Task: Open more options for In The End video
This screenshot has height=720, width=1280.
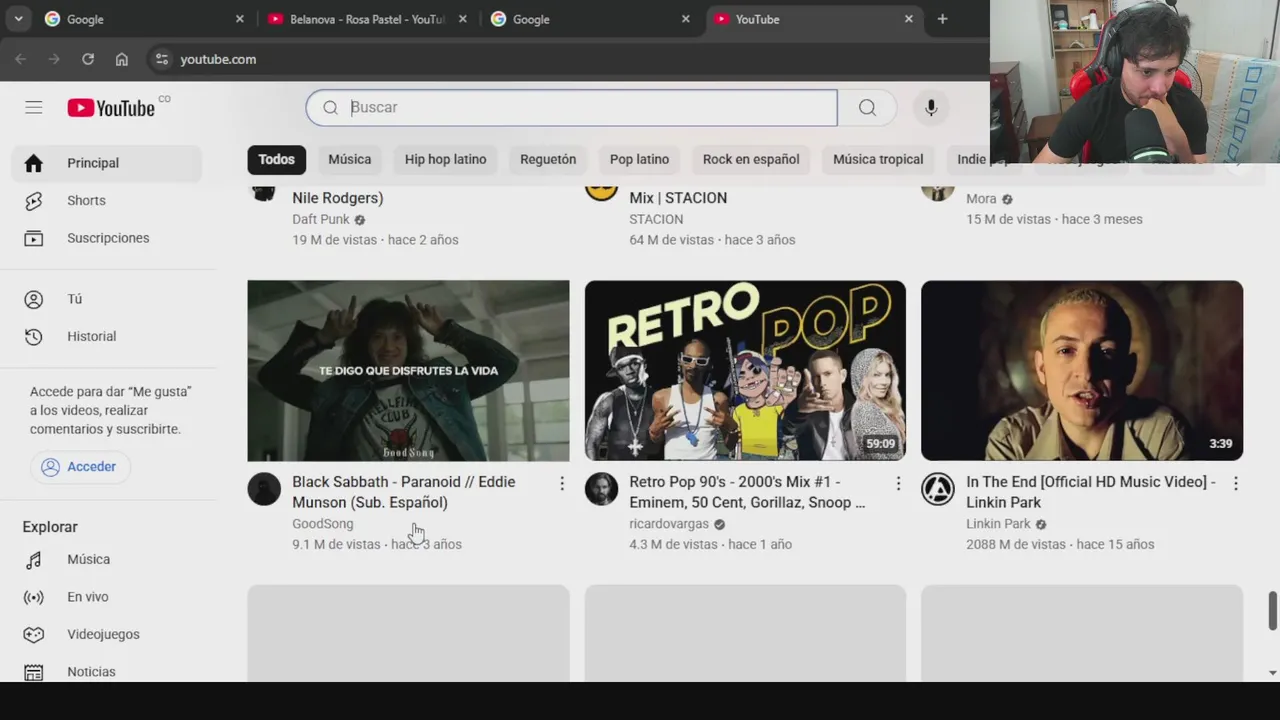Action: 1235,484
